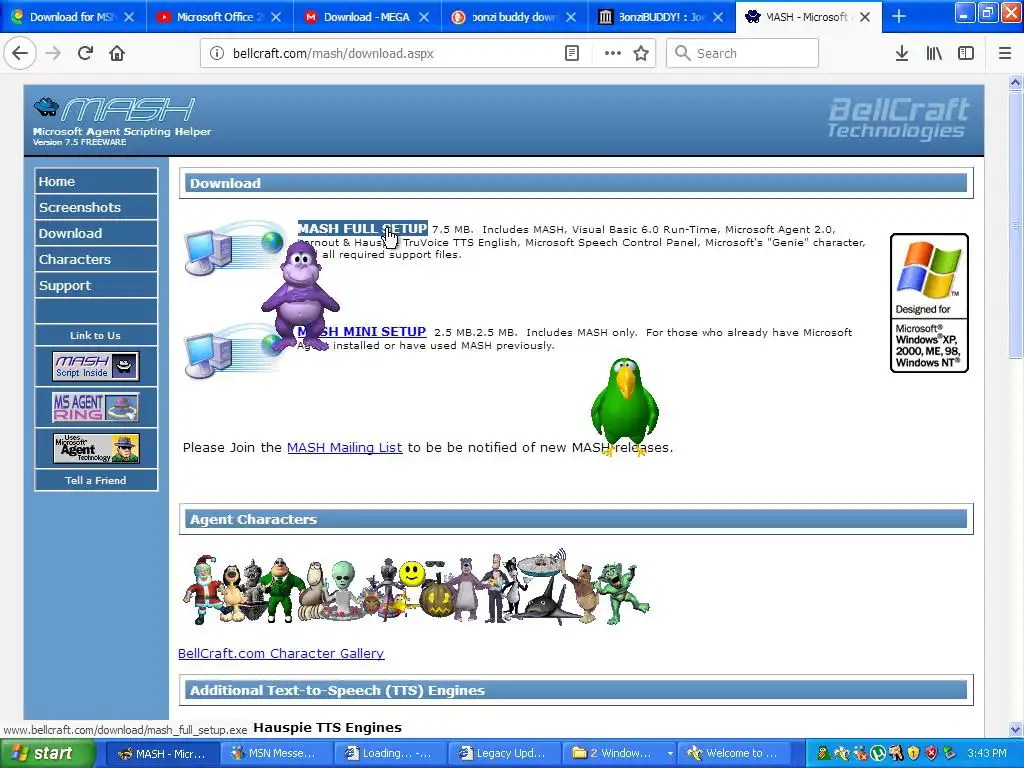Open Support in the MASH sidebar
The image size is (1024, 768).
pos(96,286)
